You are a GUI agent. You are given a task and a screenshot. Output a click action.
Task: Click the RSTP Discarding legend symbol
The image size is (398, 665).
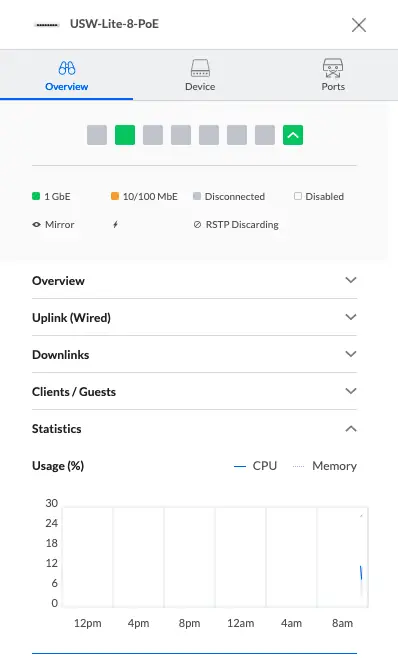197,225
